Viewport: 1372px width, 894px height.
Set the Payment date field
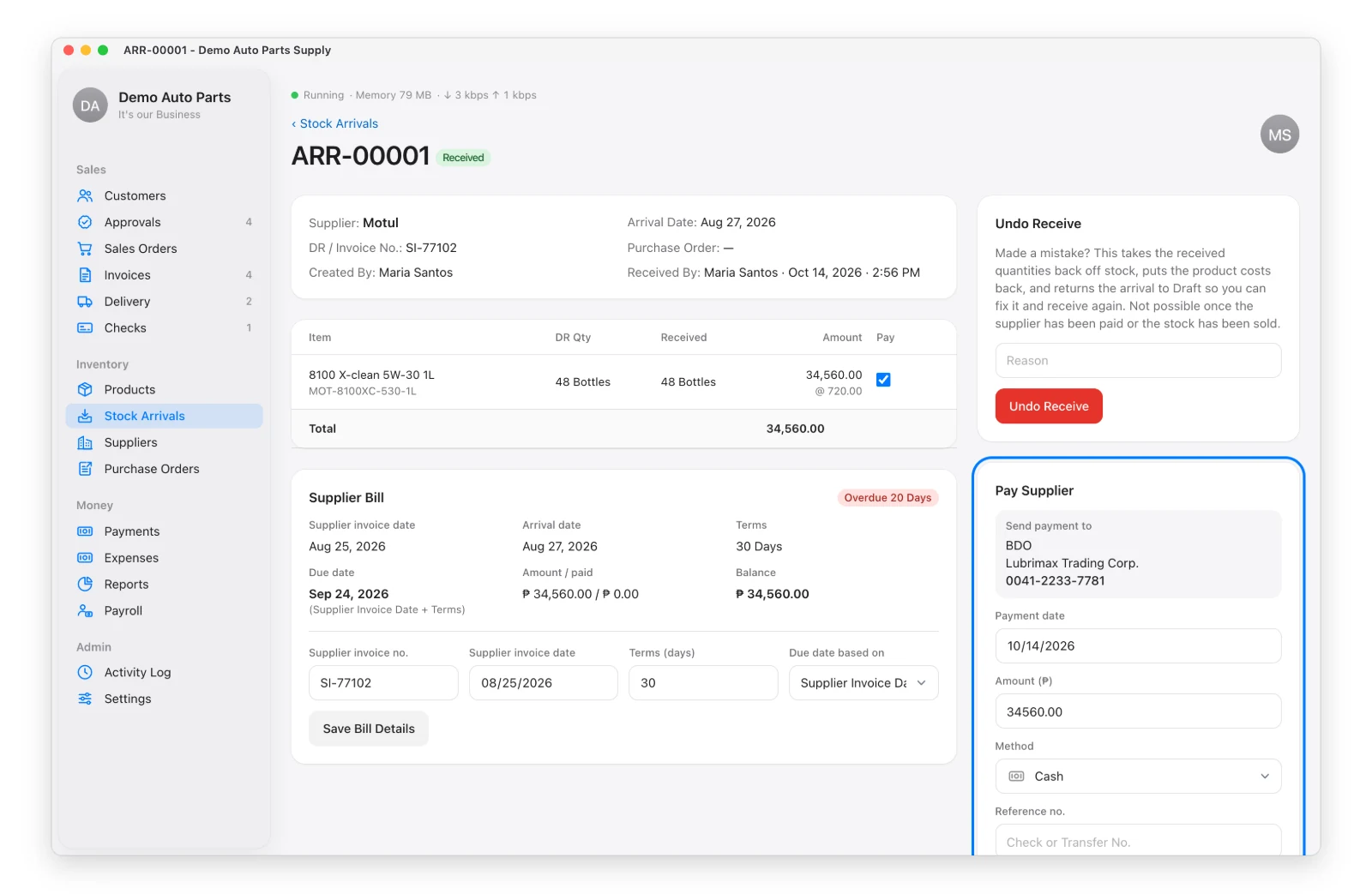pyautogui.click(x=1138, y=646)
